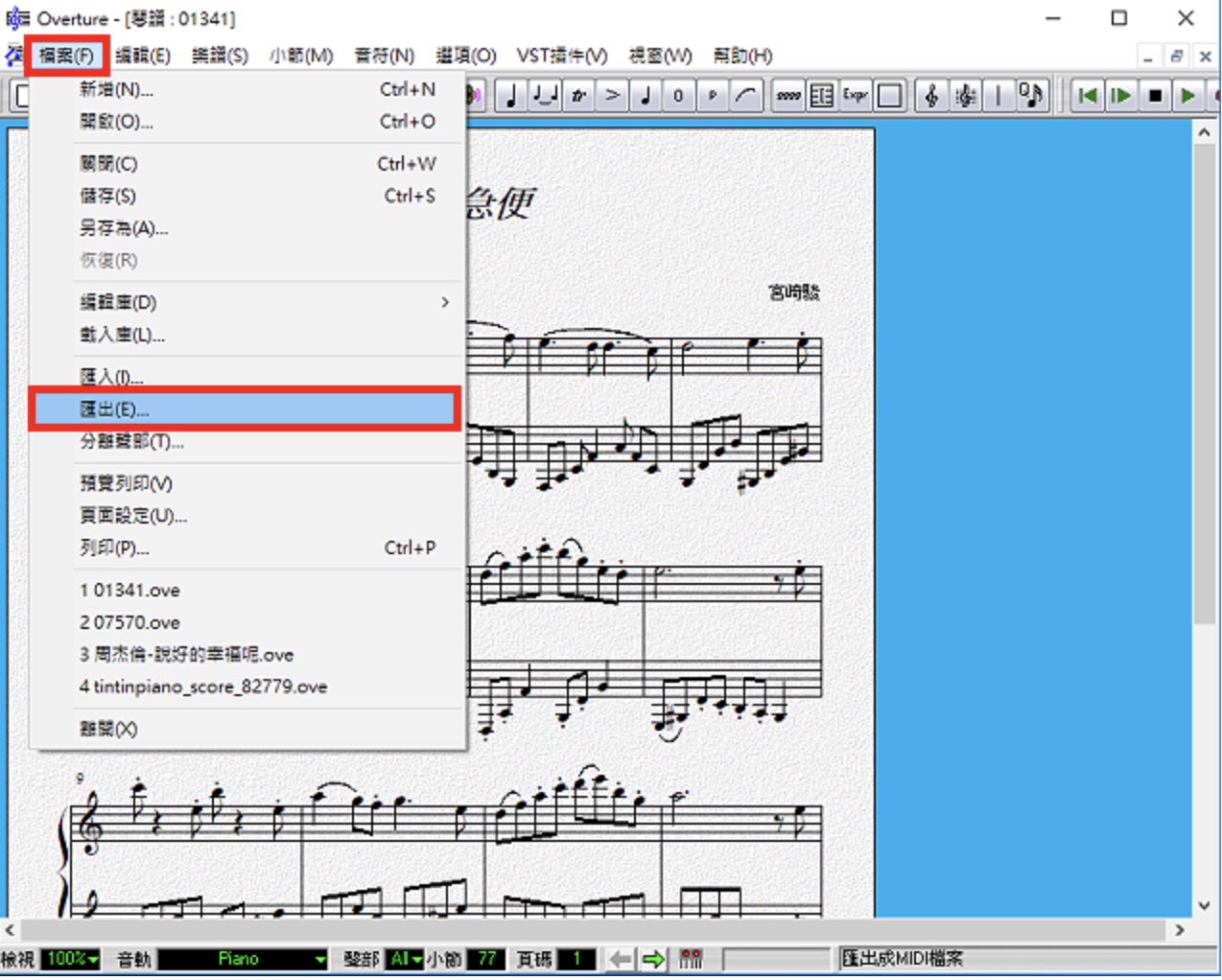Open the 音符(N) menu
1222x980 pixels.
pyautogui.click(x=384, y=56)
